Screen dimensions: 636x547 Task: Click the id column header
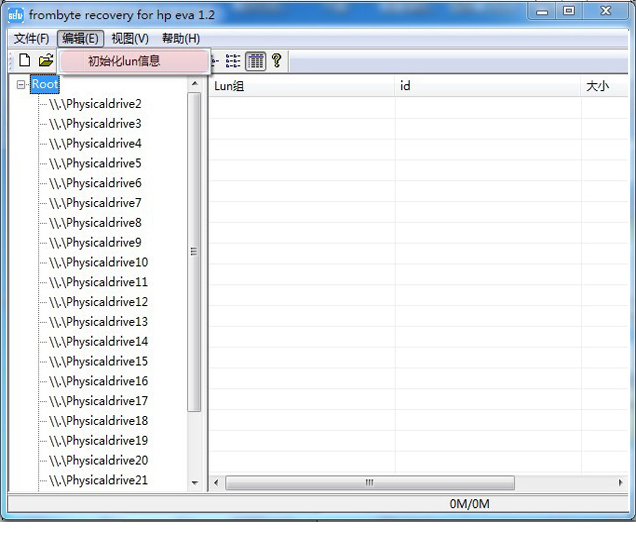click(x=488, y=86)
